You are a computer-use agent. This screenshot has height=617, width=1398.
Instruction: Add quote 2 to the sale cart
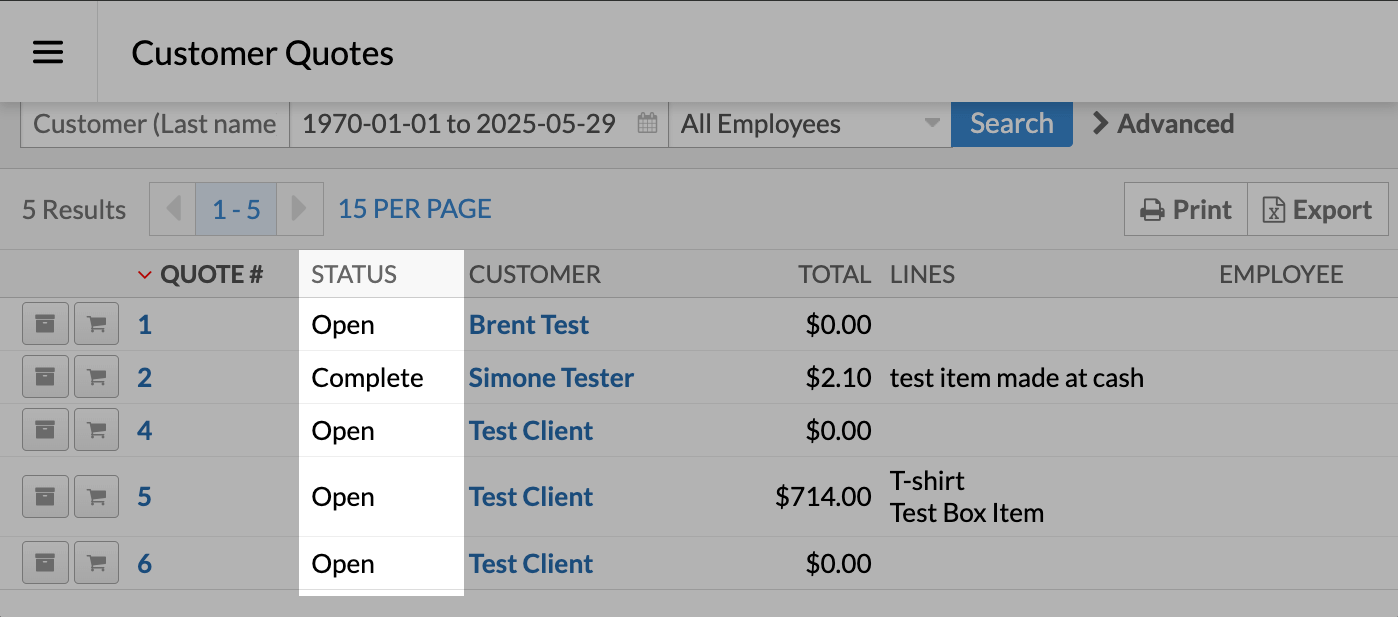96,377
